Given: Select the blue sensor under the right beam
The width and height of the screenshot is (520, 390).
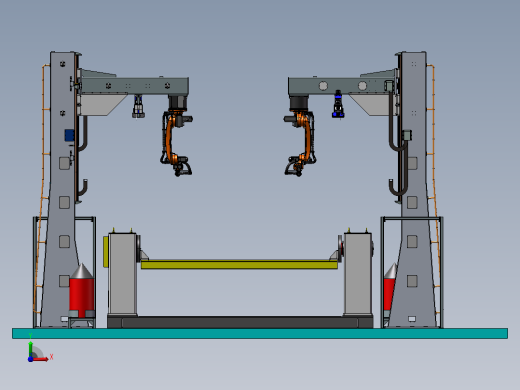Looking at the screenshot, I should (x=338, y=104).
